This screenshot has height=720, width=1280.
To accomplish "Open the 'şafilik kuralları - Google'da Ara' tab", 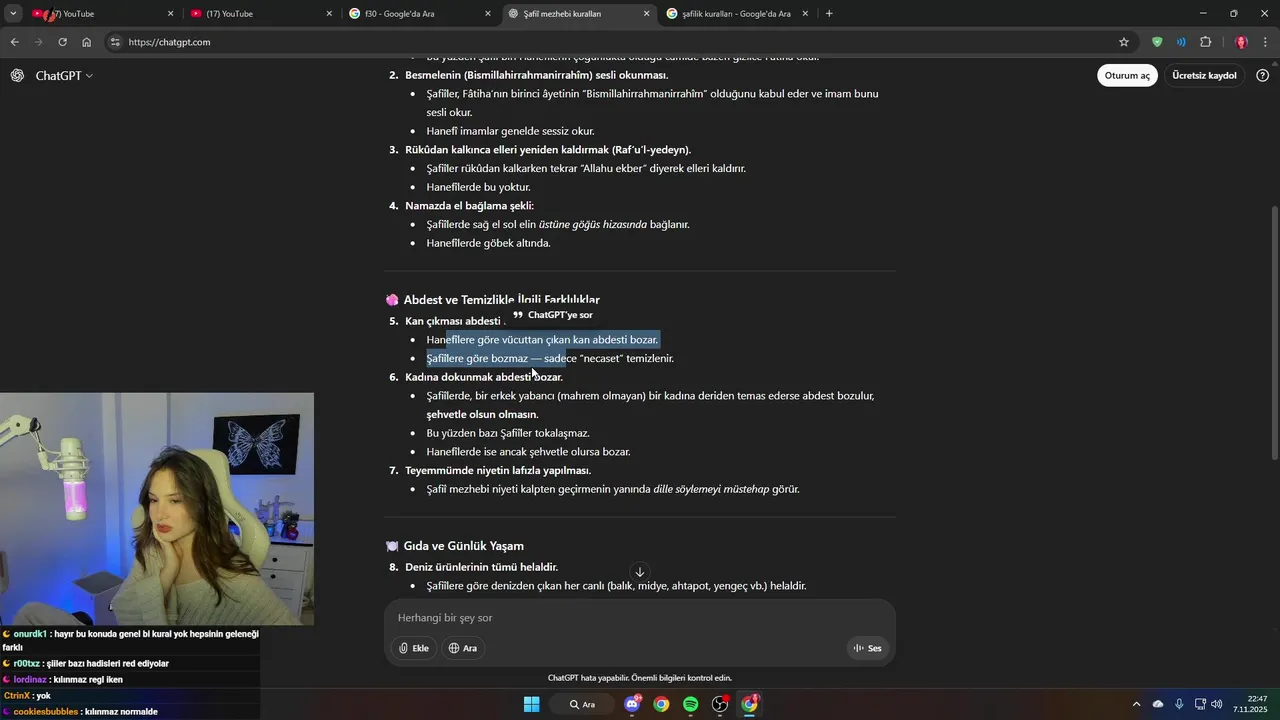I will click(x=738, y=14).
